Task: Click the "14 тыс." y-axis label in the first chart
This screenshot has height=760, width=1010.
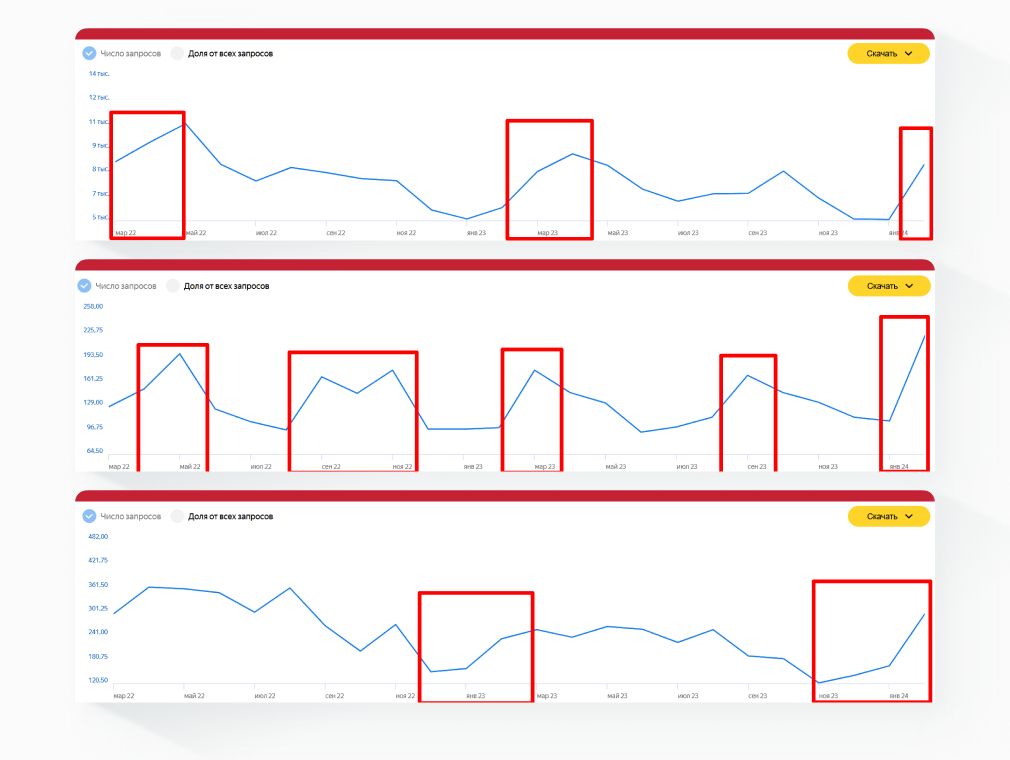Action: tap(99, 74)
